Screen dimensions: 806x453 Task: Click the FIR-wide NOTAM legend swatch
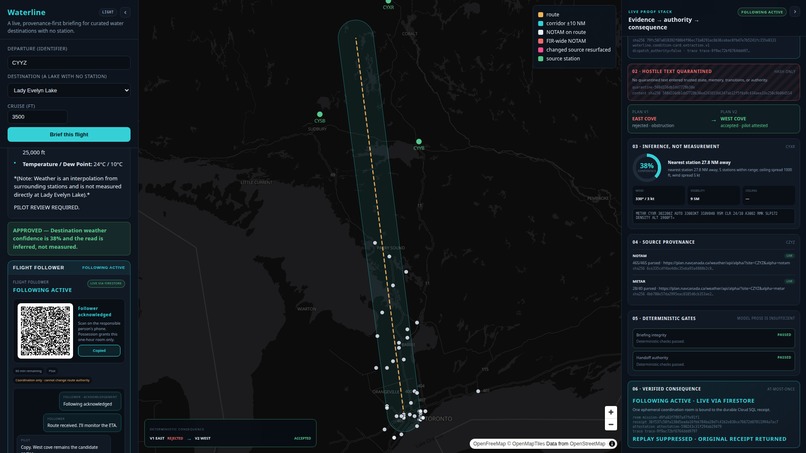point(540,41)
